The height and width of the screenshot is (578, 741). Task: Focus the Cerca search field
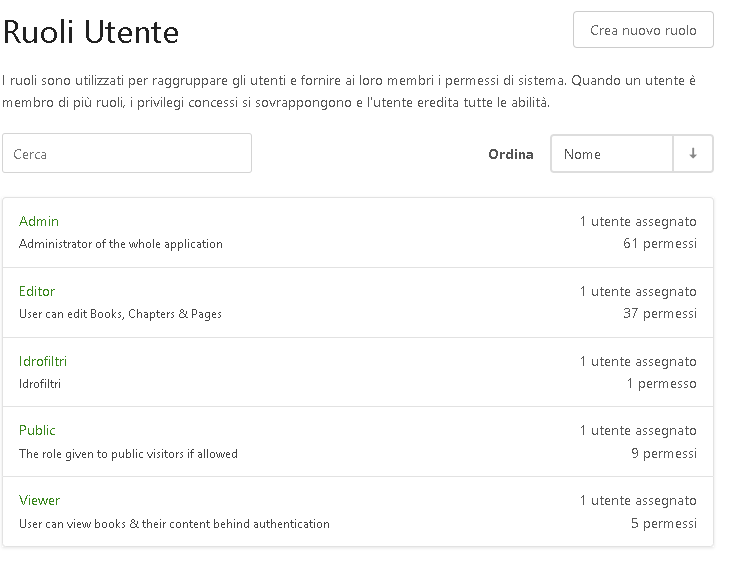coord(127,154)
